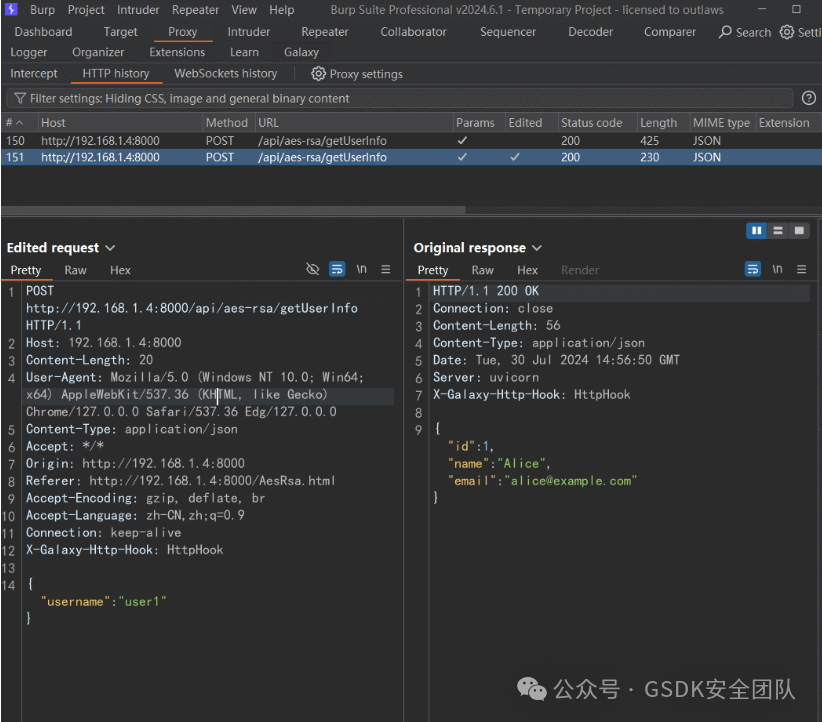
Task: Open the View menu
Action: (x=244, y=10)
